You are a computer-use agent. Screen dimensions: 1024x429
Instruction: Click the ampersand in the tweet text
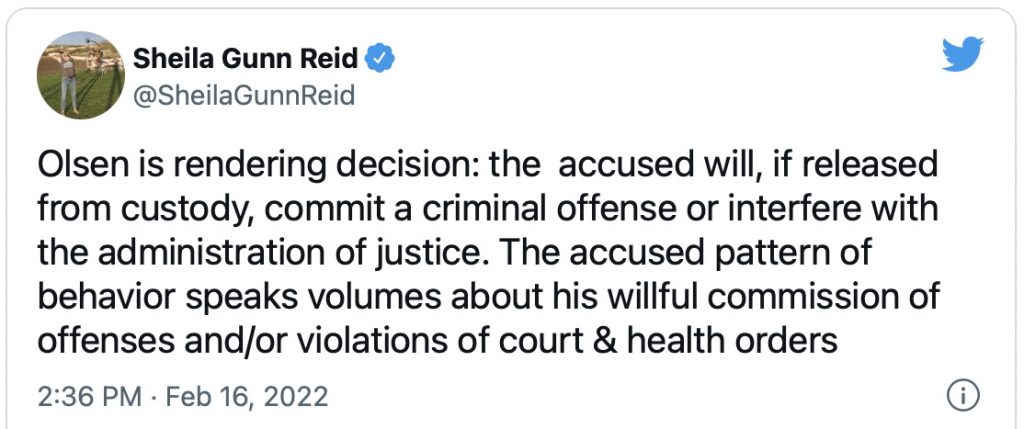click(604, 340)
